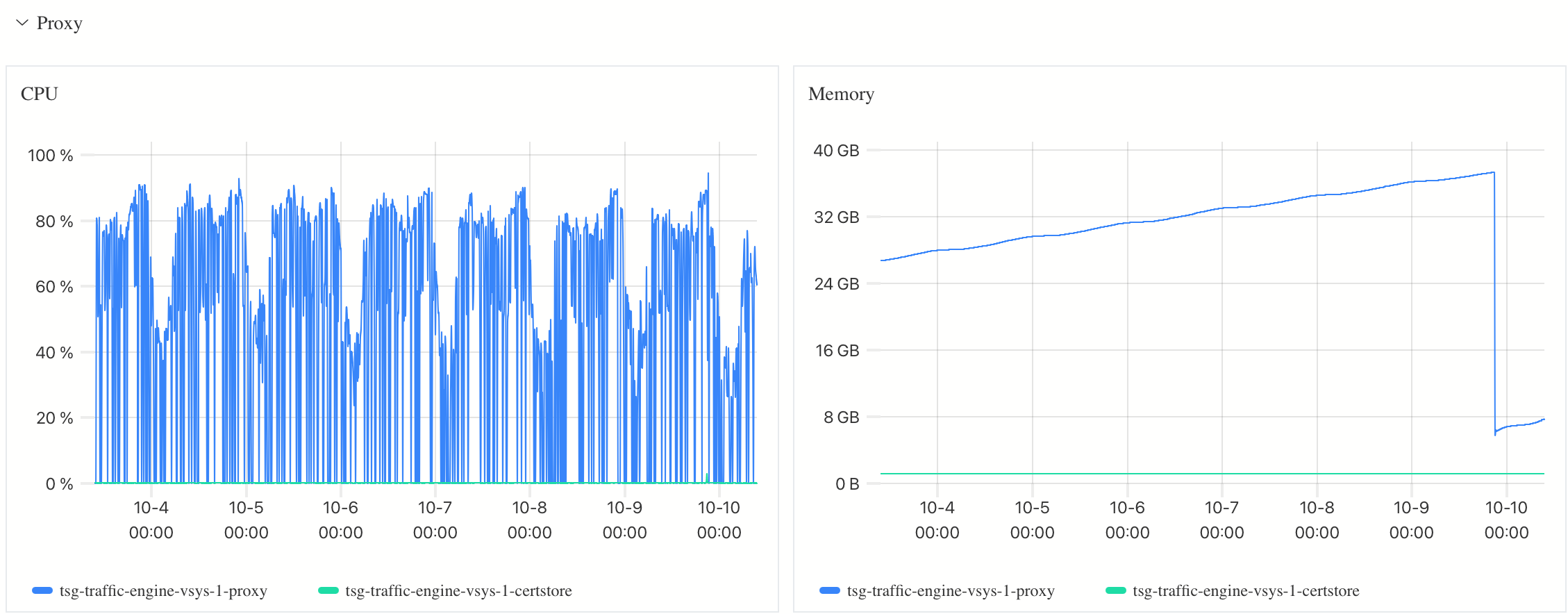Open the Memory panel title menu
Image resolution: width=1568 pixels, height=614 pixels.
[x=840, y=94]
